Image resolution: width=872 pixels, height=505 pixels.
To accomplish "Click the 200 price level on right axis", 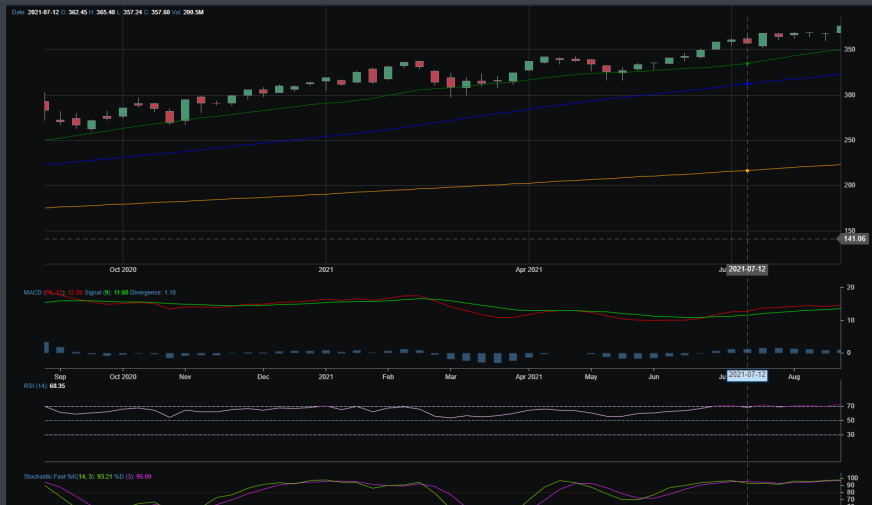I will [849, 185].
